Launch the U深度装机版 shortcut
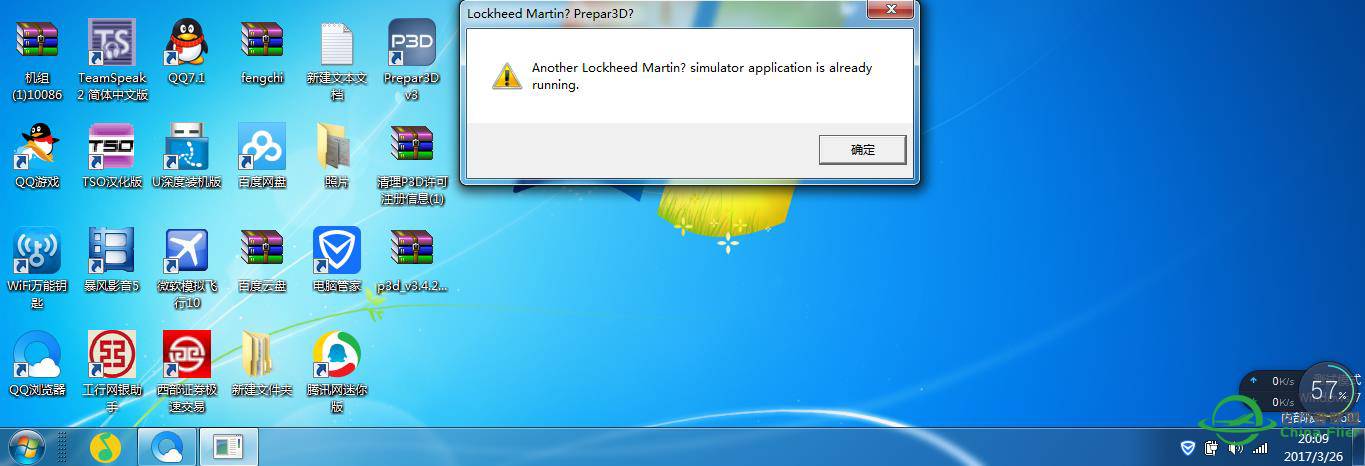 point(187,156)
